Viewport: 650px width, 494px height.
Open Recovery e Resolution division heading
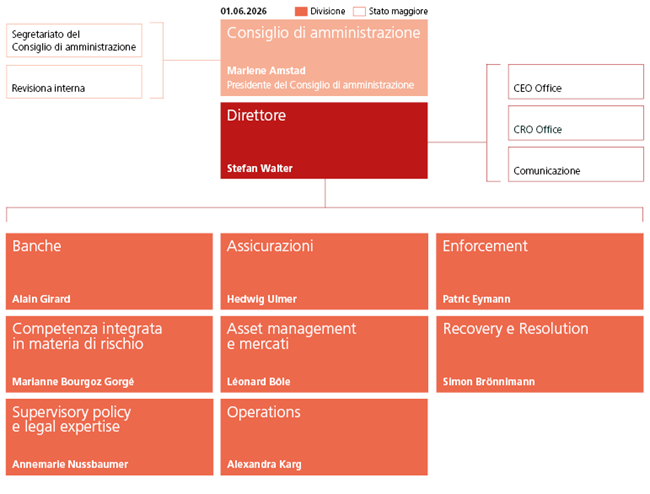pos(515,329)
